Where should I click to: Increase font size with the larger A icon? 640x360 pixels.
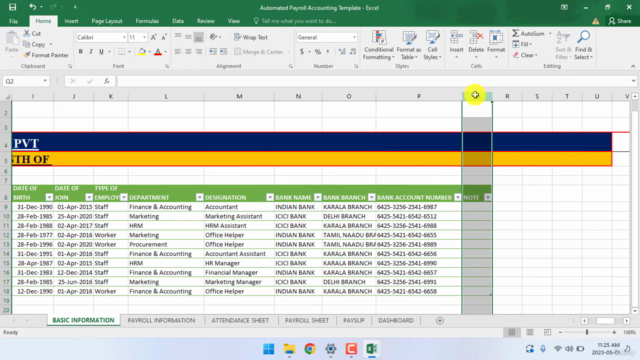coord(153,37)
